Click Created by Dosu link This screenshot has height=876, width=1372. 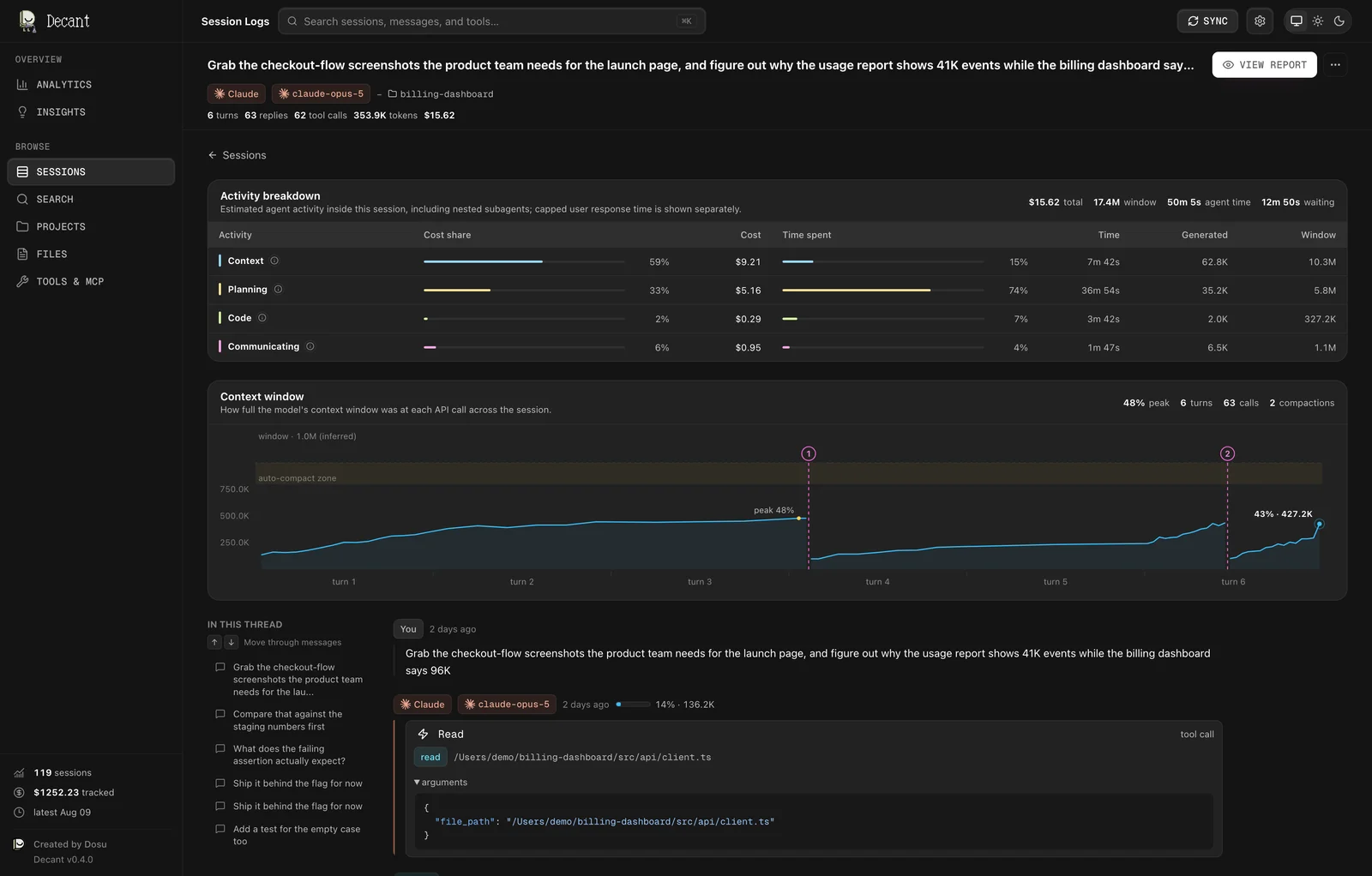point(70,844)
